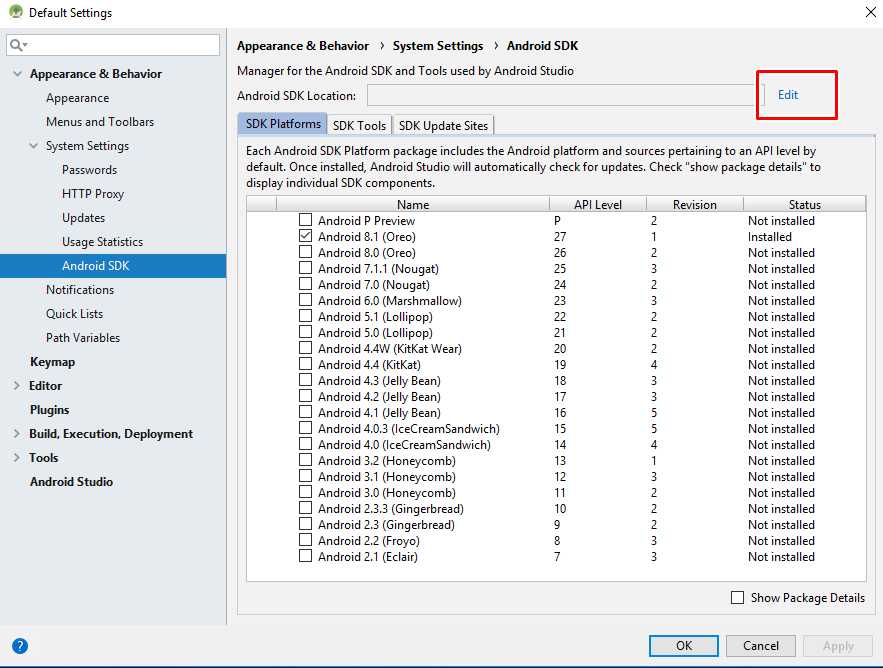
Task: Switch to the SDK Tools tab
Action: pos(359,126)
